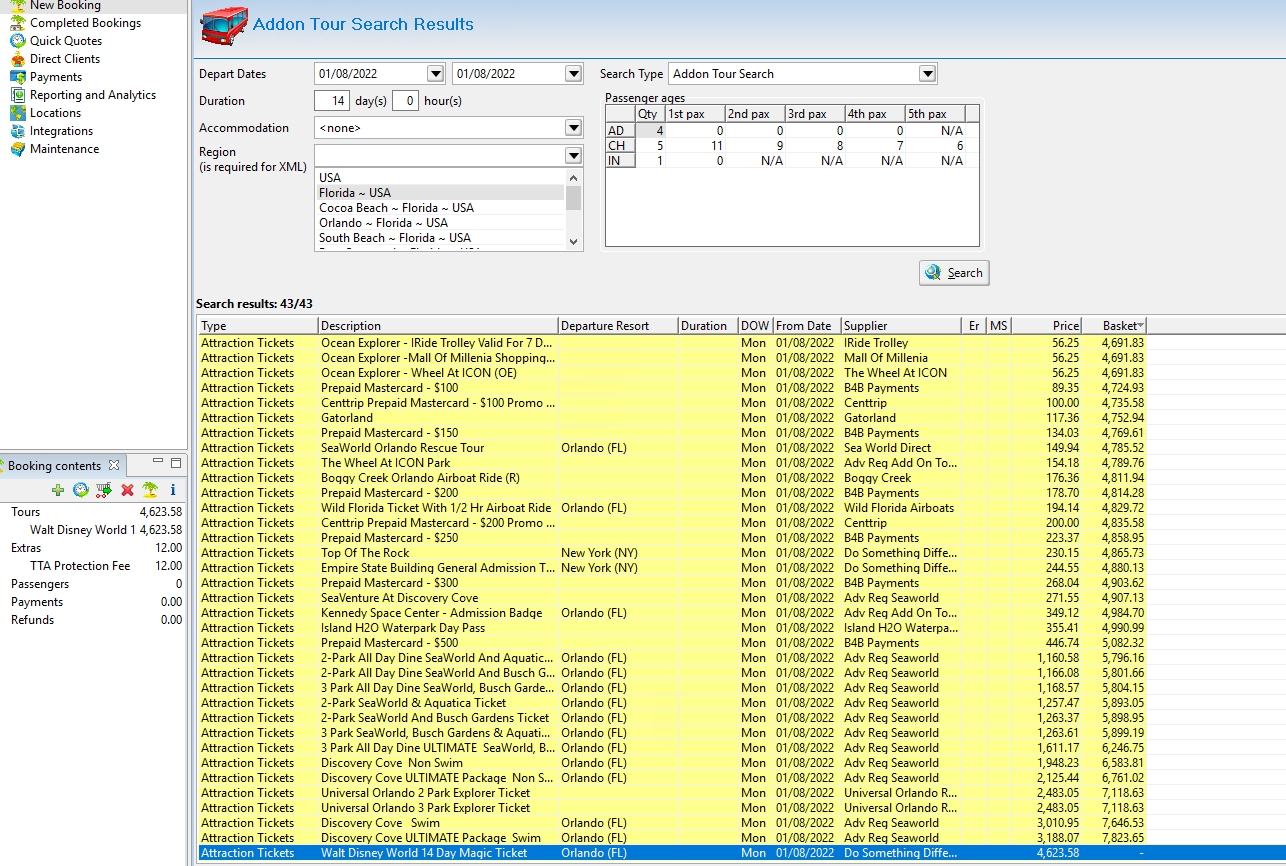Go to Payments in the navigation sidebar
The image size is (1286, 866).
pos(56,77)
